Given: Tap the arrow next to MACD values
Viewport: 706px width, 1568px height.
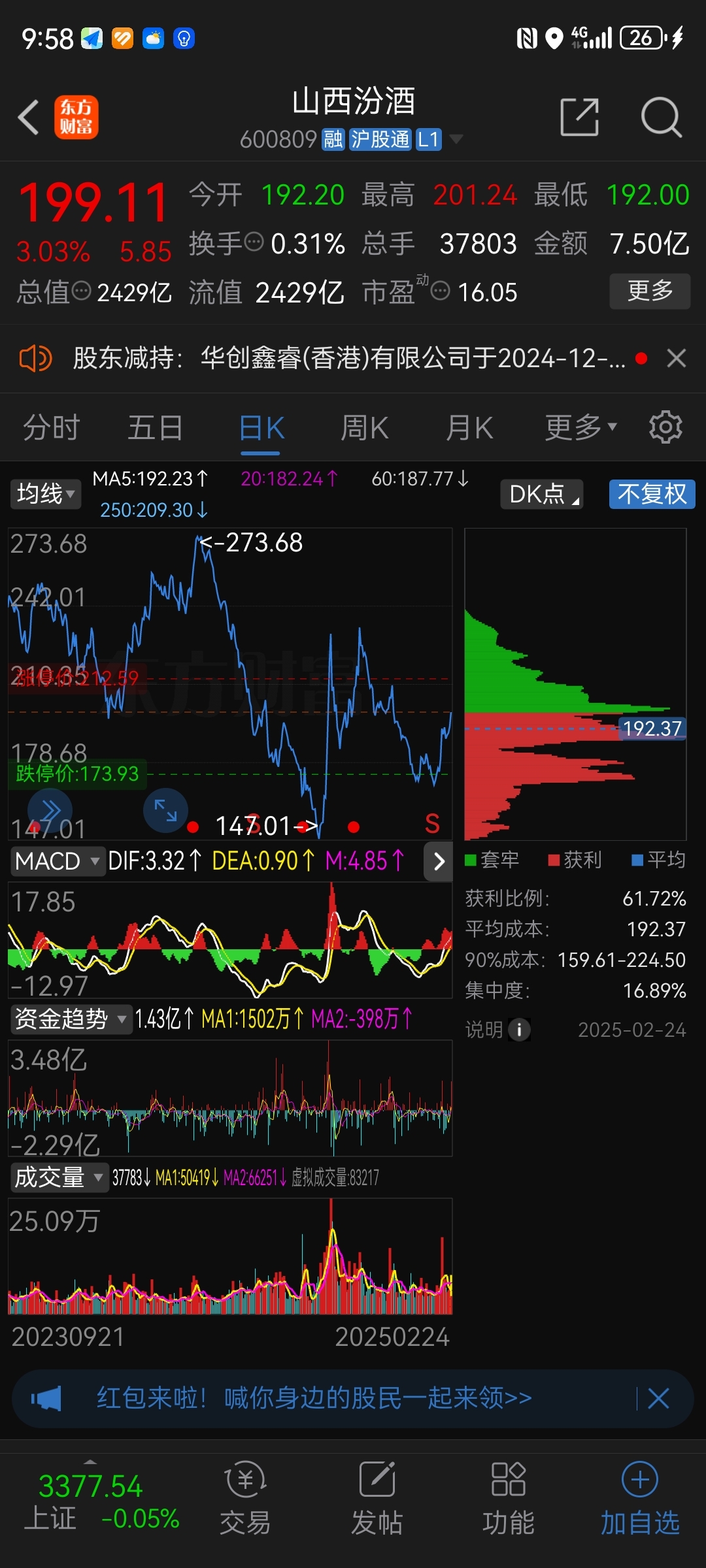Looking at the screenshot, I should 439,861.
